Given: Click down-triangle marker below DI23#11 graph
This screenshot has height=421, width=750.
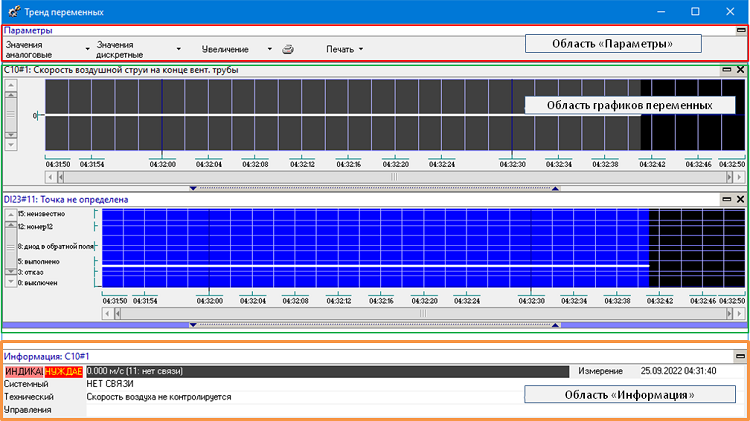Looking at the screenshot, I should 193,325.
